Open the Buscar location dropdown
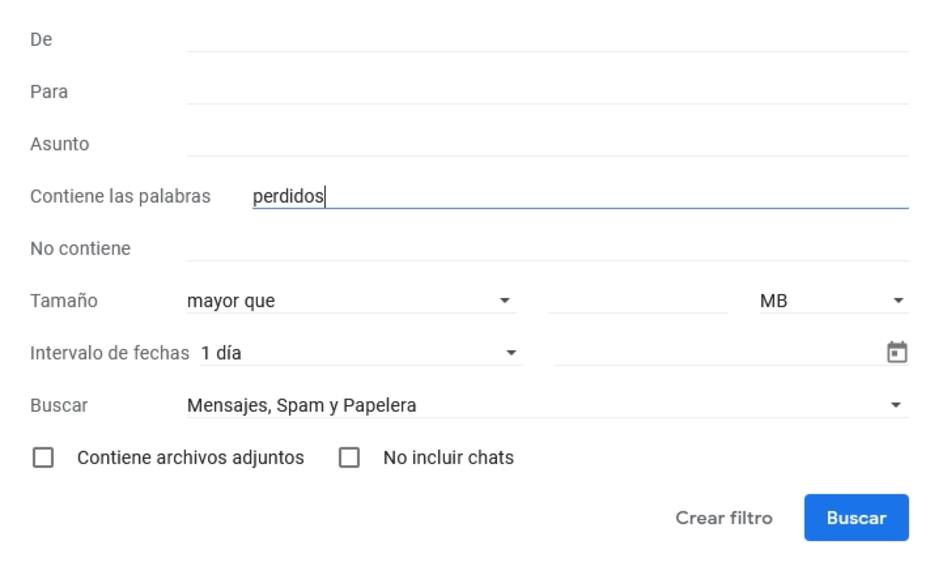Image resolution: width=930 pixels, height=562 pixels. (547, 405)
